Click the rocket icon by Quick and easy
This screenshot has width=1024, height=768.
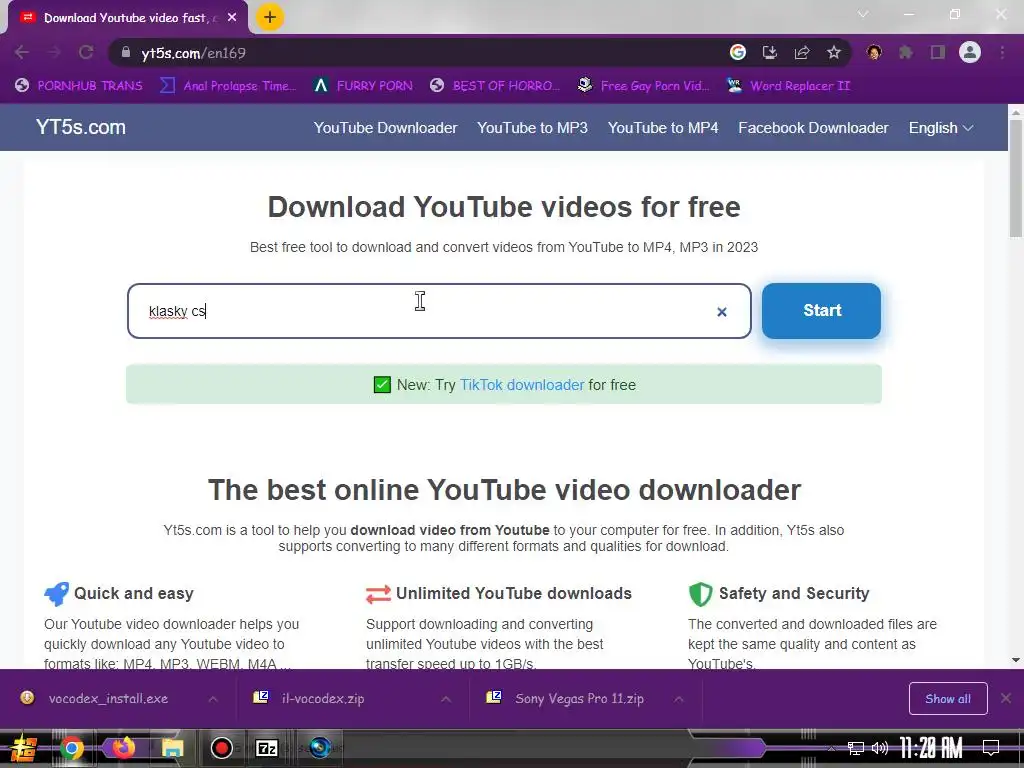tap(56, 594)
